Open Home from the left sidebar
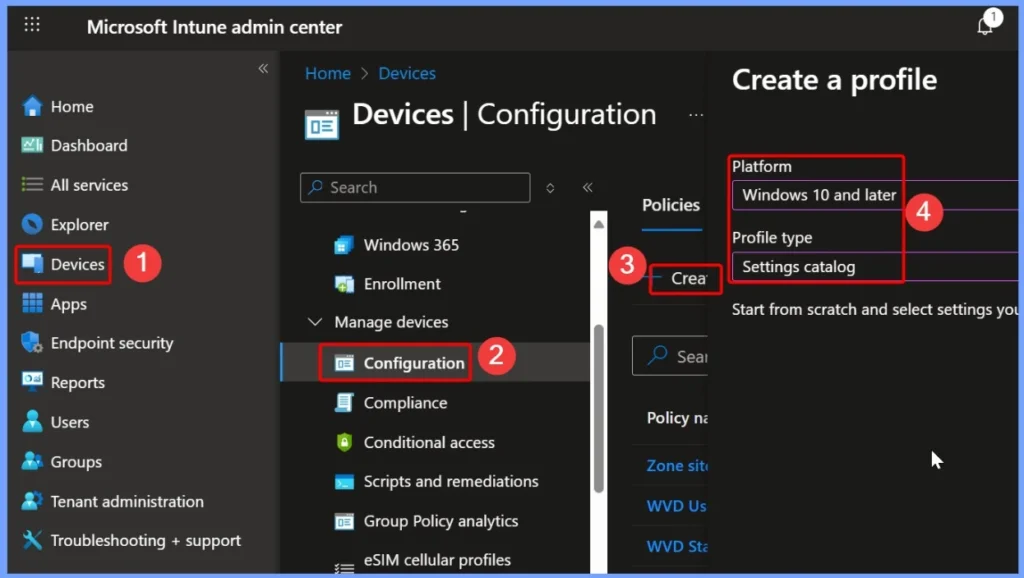This screenshot has height=578, width=1024. (71, 107)
